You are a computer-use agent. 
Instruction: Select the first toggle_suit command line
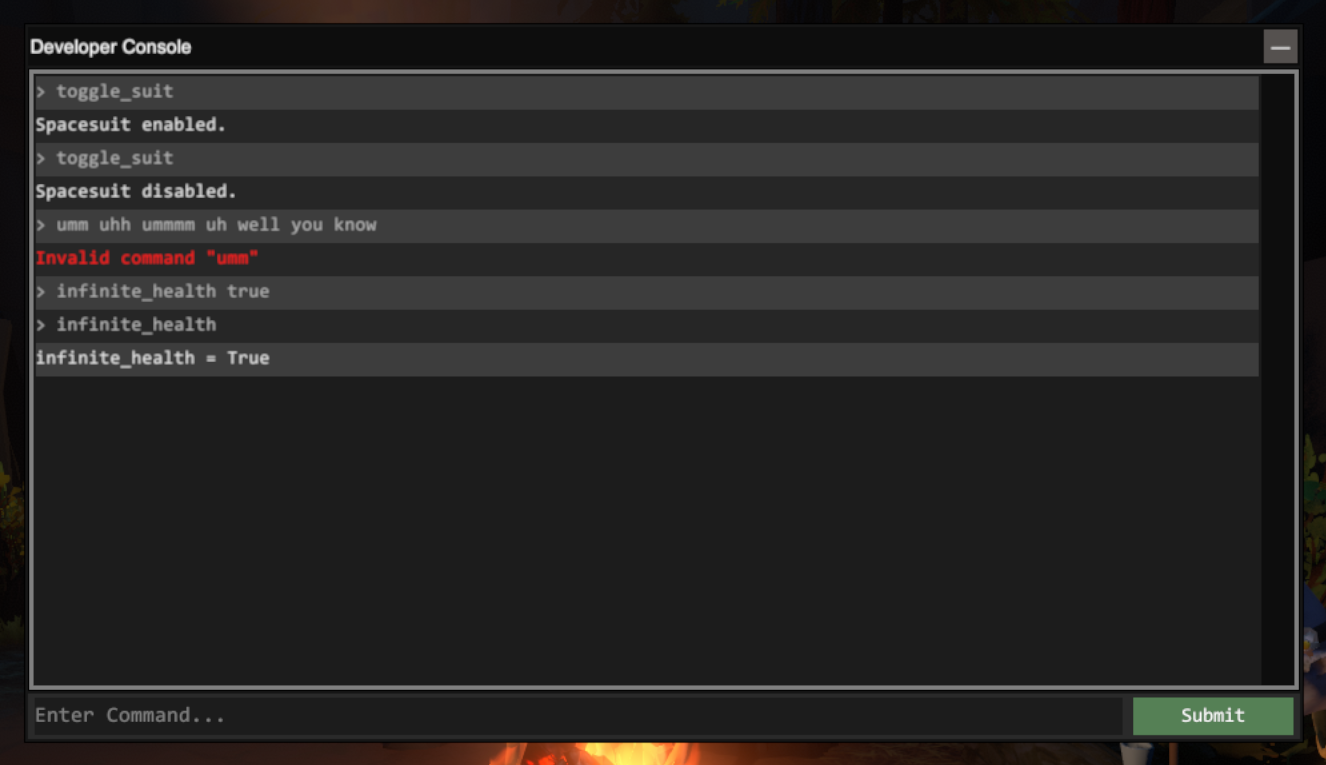point(646,92)
